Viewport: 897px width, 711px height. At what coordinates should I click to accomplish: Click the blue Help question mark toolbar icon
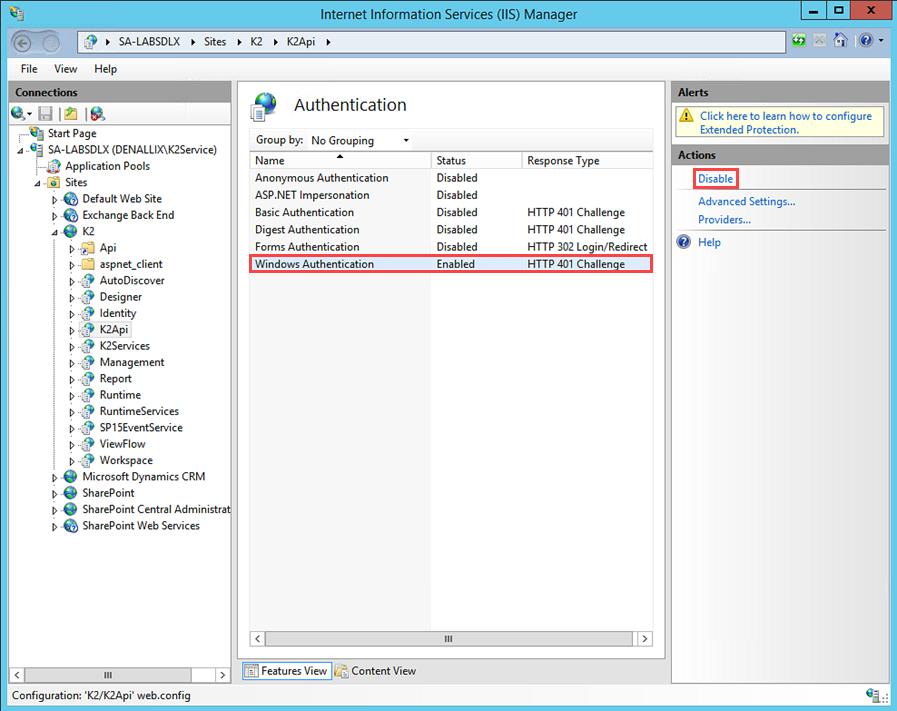pos(866,41)
